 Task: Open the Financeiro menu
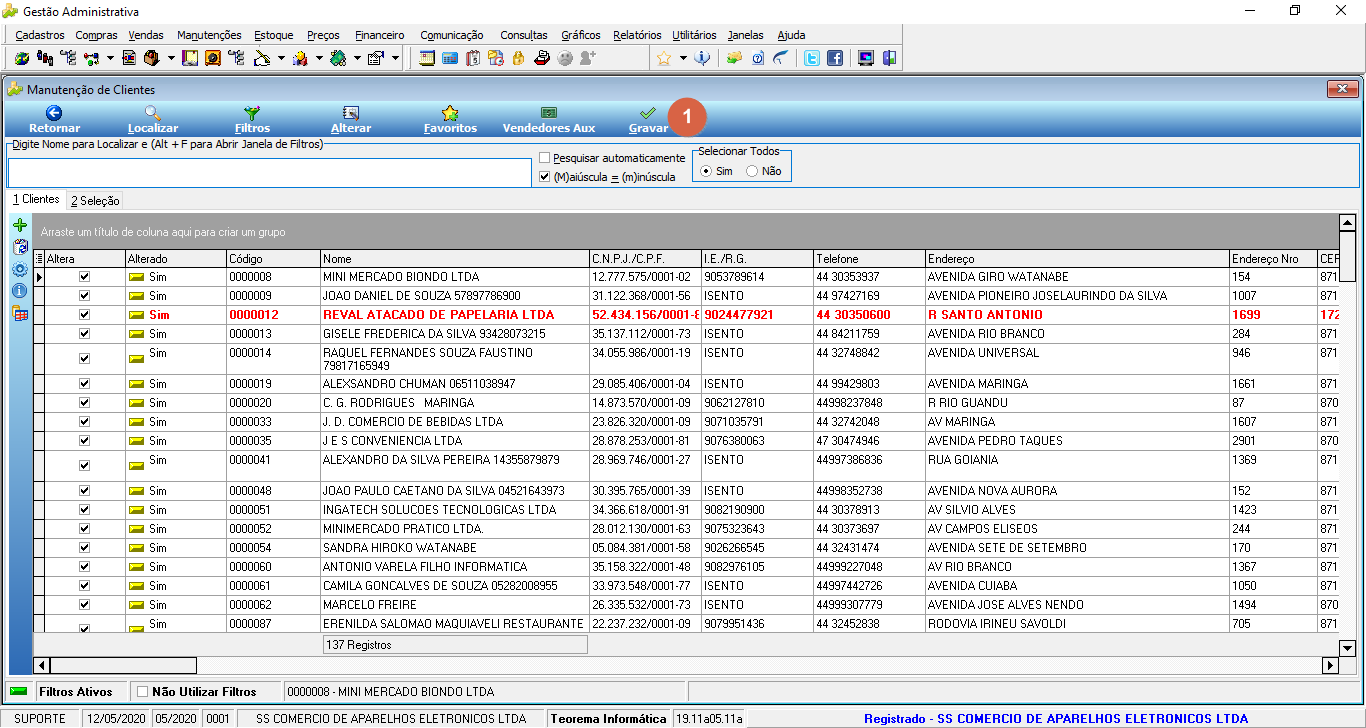click(380, 35)
